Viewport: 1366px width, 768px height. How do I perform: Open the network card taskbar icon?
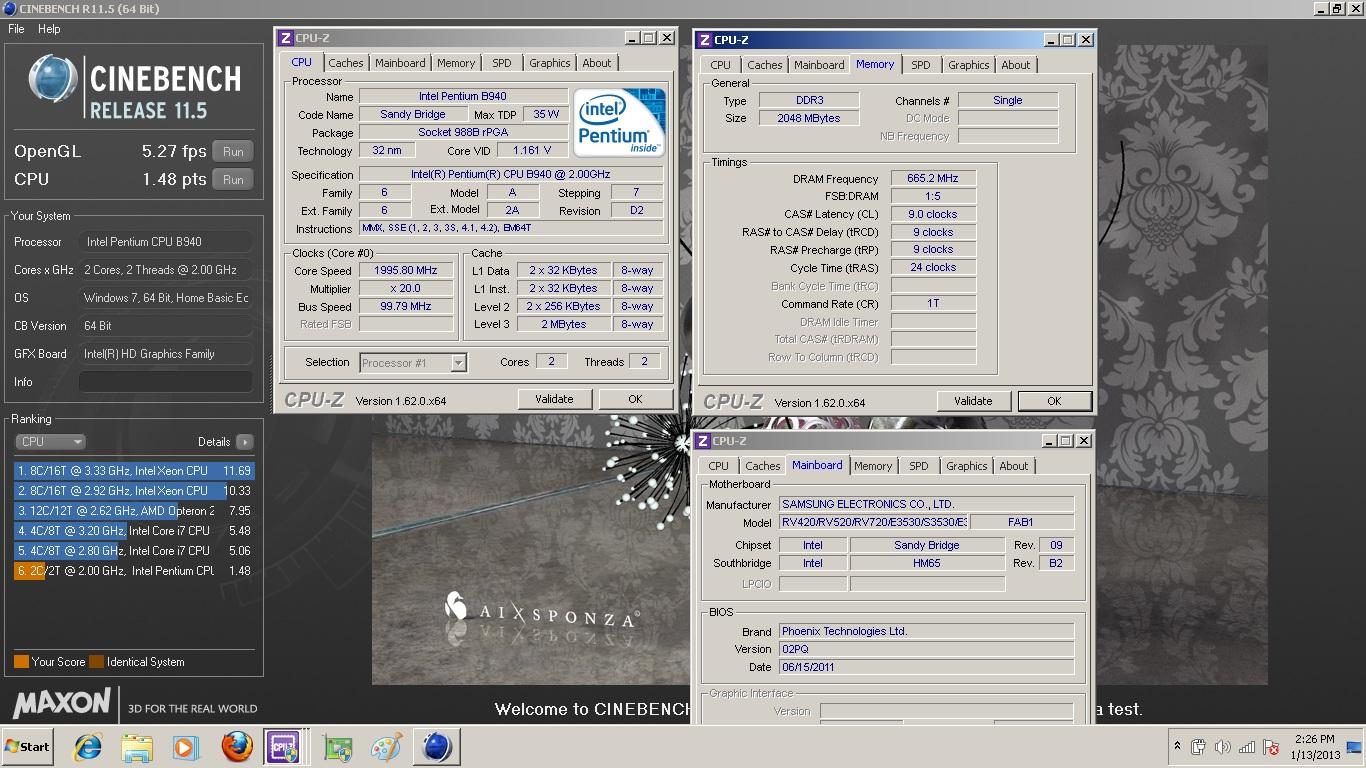(x=338, y=747)
